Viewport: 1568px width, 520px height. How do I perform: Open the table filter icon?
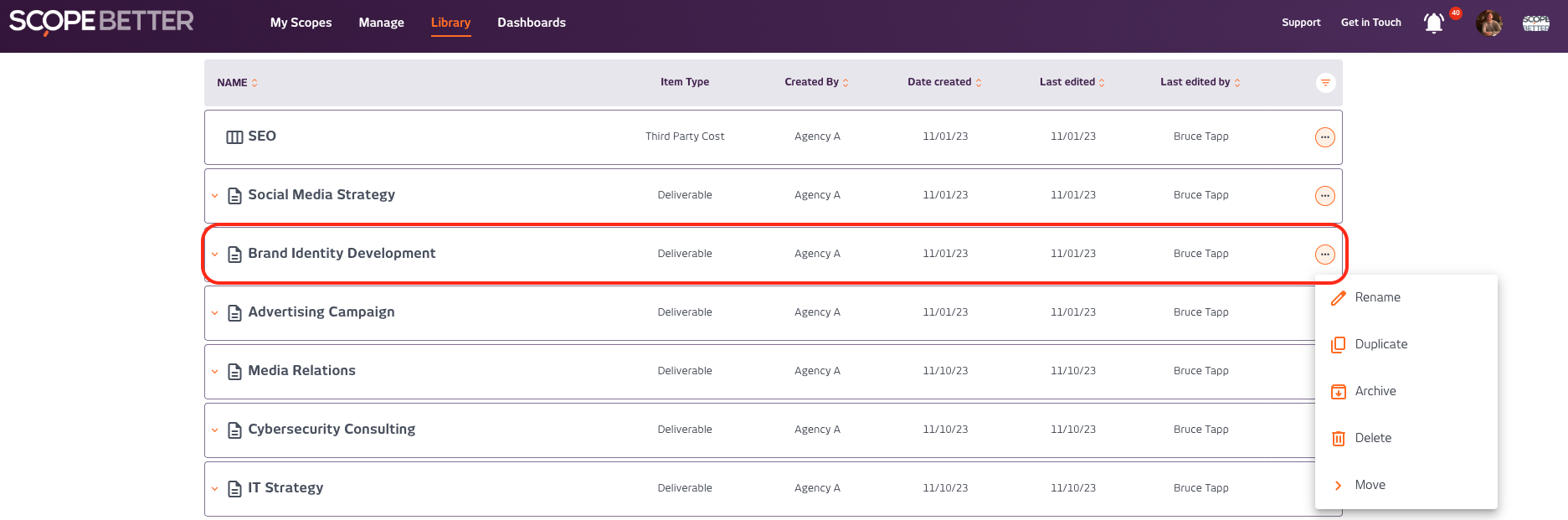click(1325, 82)
